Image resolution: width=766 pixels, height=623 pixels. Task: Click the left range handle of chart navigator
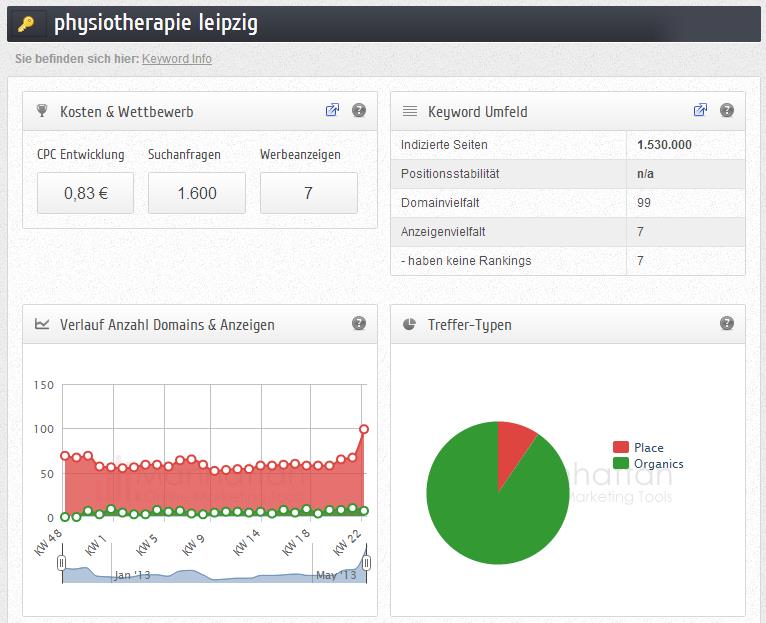pyautogui.click(x=62, y=563)
